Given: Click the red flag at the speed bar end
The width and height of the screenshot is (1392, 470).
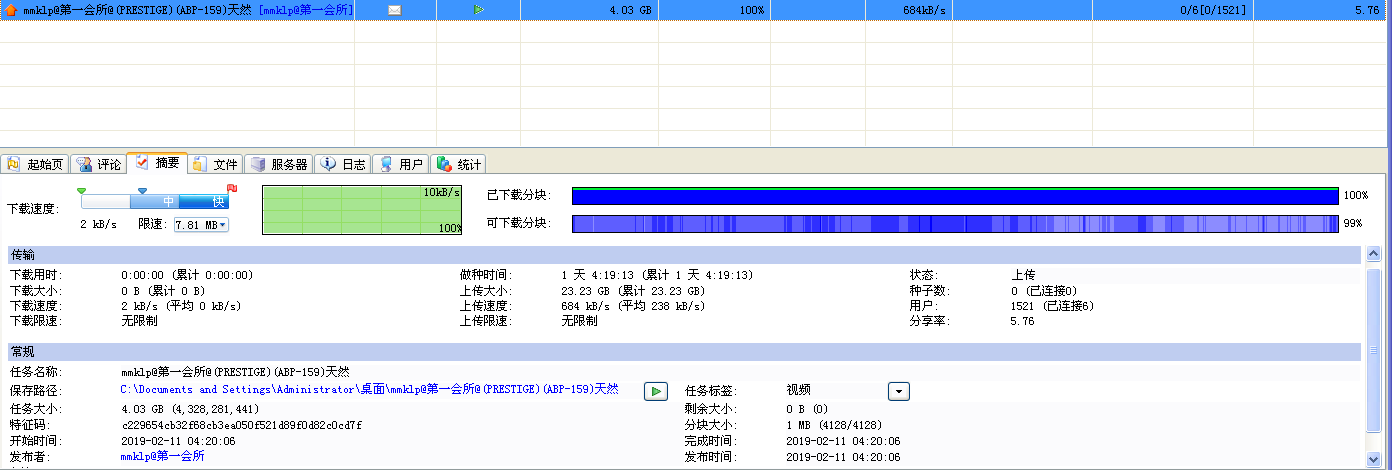Looking at the screenshot, I should pos(232,188).
